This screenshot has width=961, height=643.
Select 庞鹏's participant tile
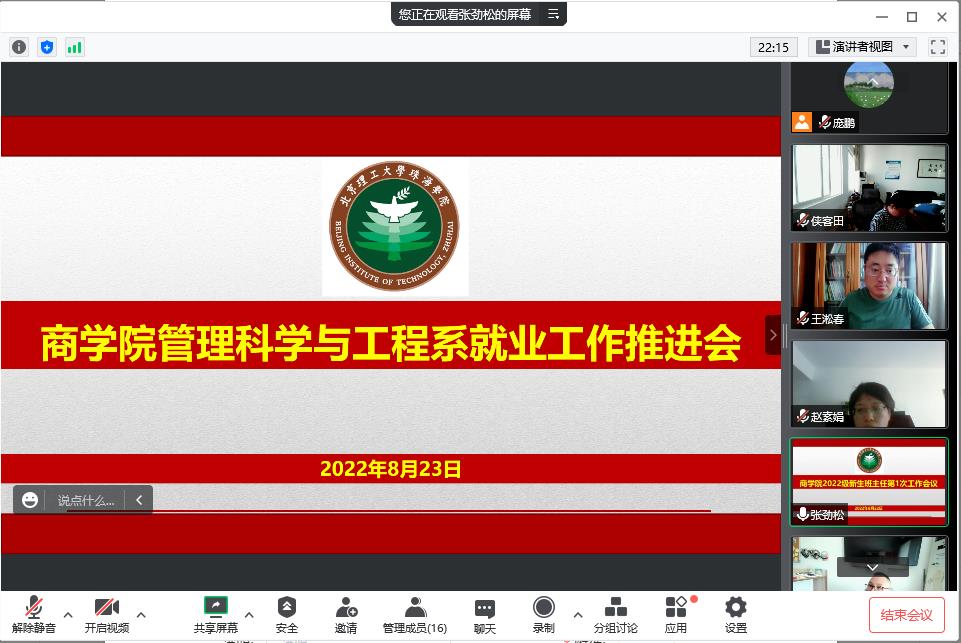click(869, 97)
